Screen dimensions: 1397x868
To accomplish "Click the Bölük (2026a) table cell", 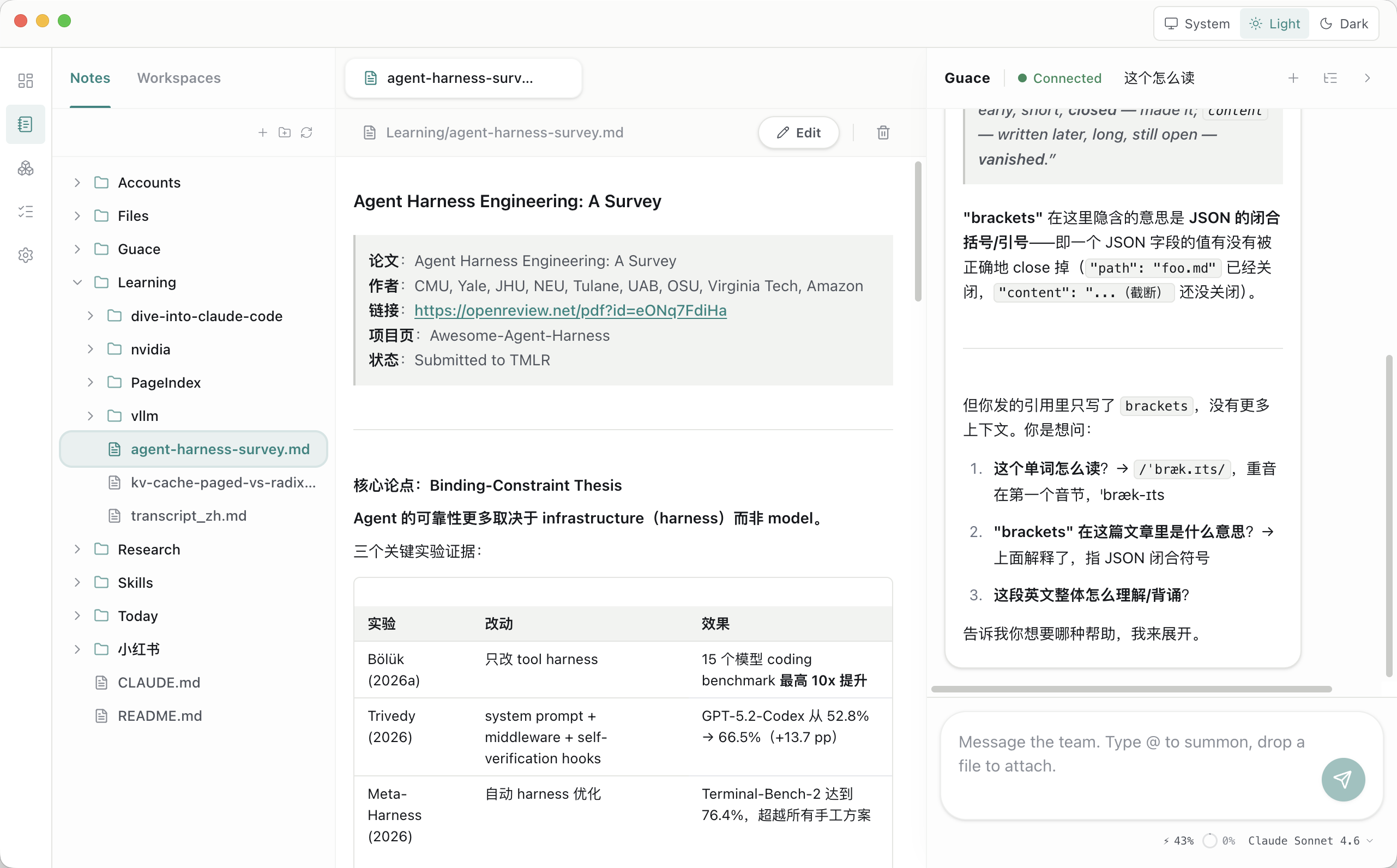I will [x=412, y=670].
